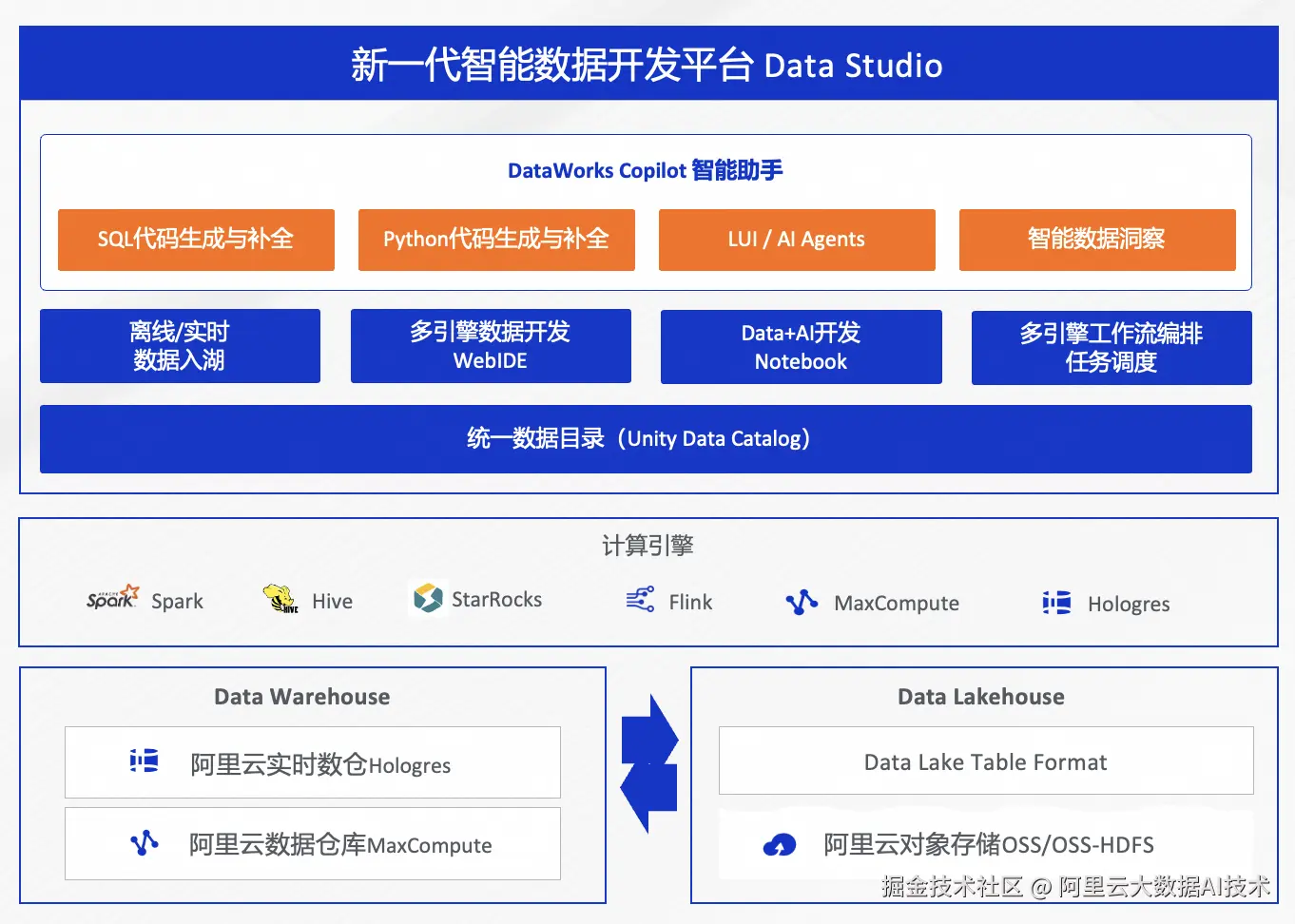Viewport: 1295px width, 924px height.
Task: Click the Data Studio title banner
Action: [648, 64]
